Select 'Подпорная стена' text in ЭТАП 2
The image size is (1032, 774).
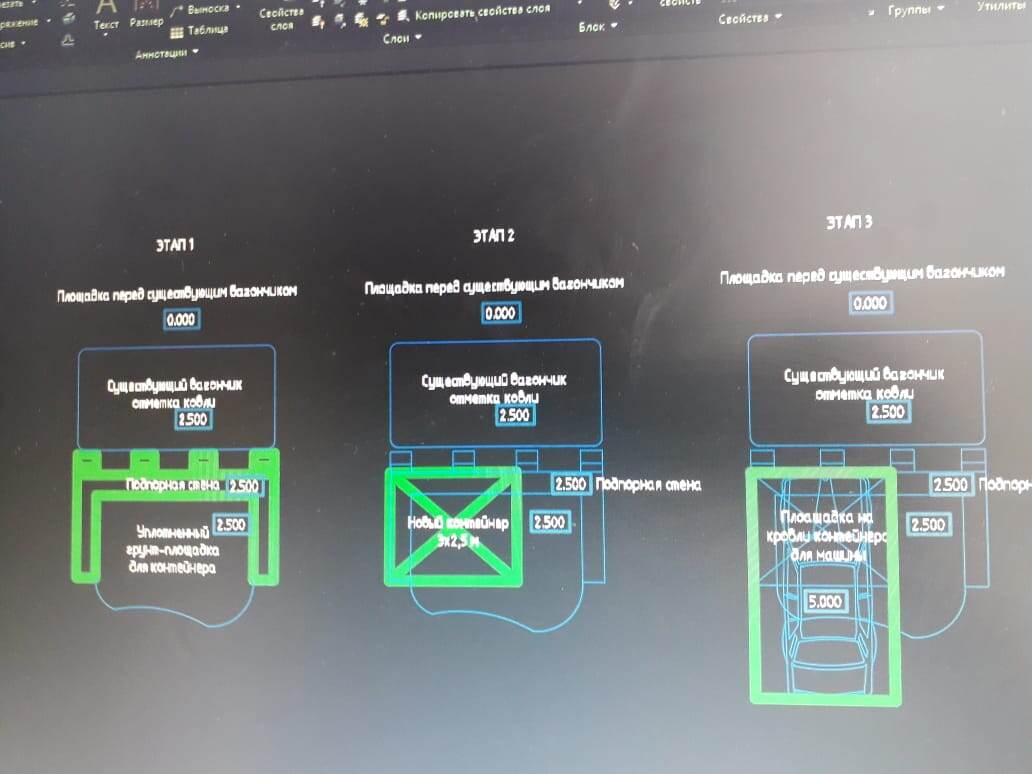648,485
